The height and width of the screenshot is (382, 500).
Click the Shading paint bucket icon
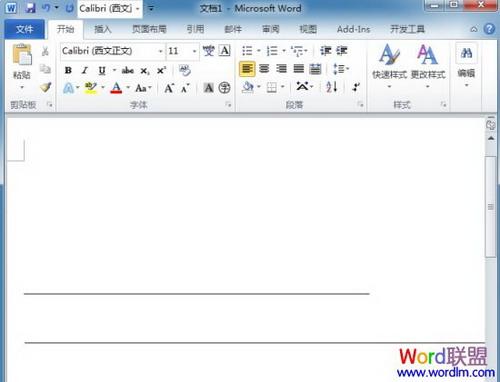coord(248,87)
